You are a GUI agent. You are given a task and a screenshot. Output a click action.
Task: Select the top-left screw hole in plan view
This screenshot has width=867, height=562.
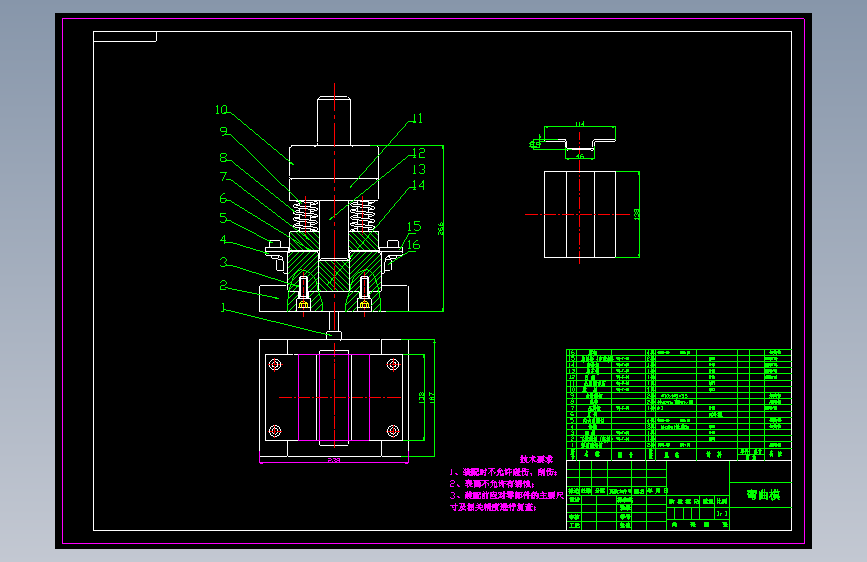274,365
